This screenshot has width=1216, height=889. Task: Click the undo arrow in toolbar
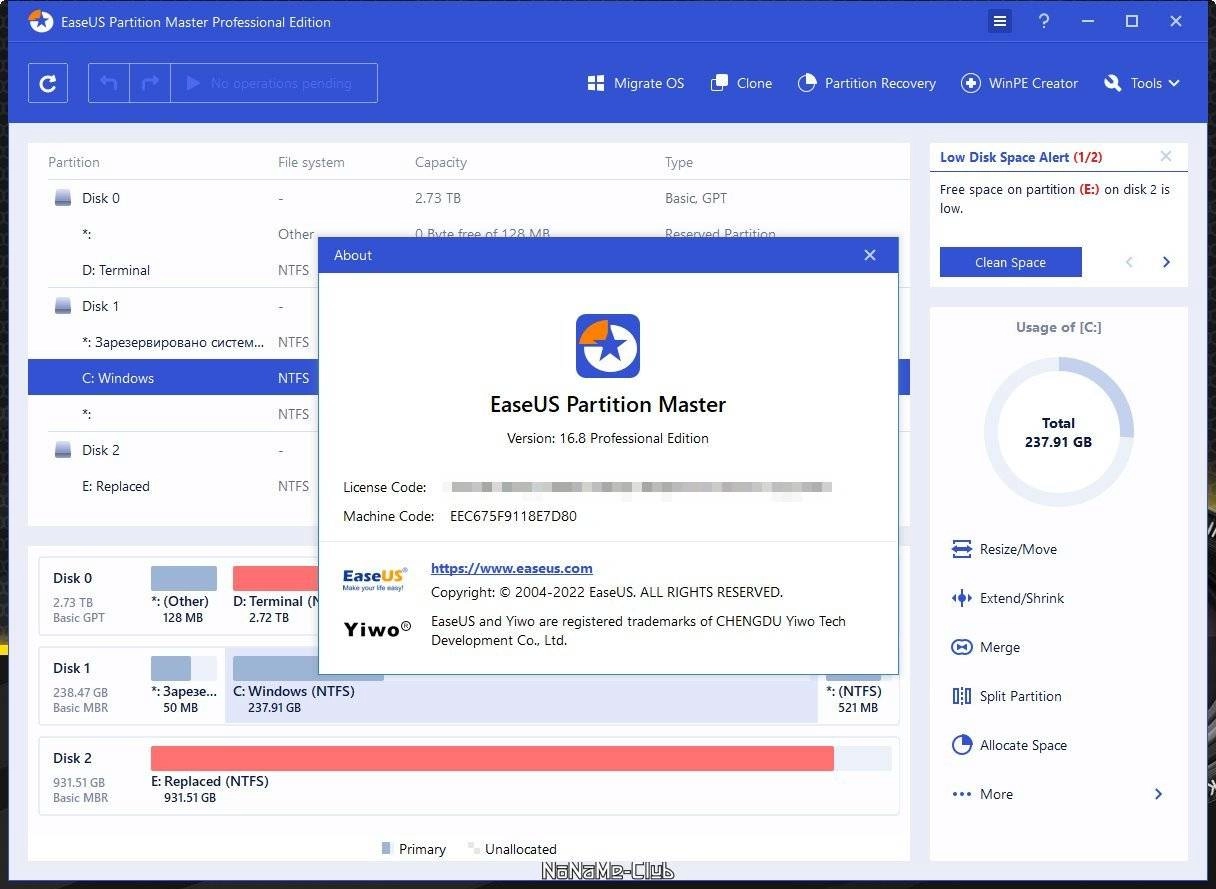[x=109, y=83]
